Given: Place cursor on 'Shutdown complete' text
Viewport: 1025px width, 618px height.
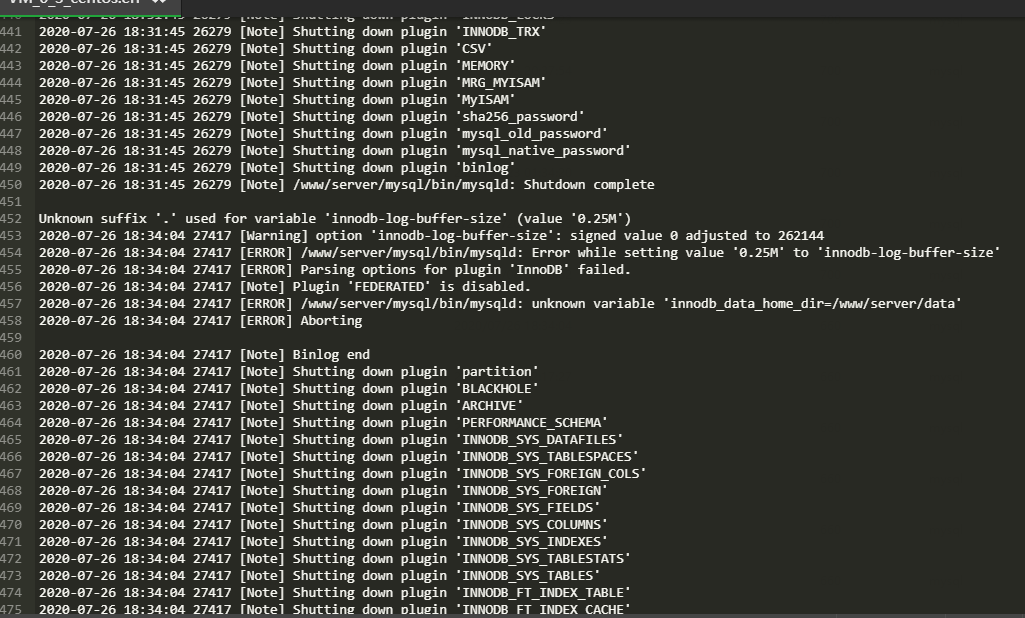Looking at the screenshot, I should click(x=589, y=184).
